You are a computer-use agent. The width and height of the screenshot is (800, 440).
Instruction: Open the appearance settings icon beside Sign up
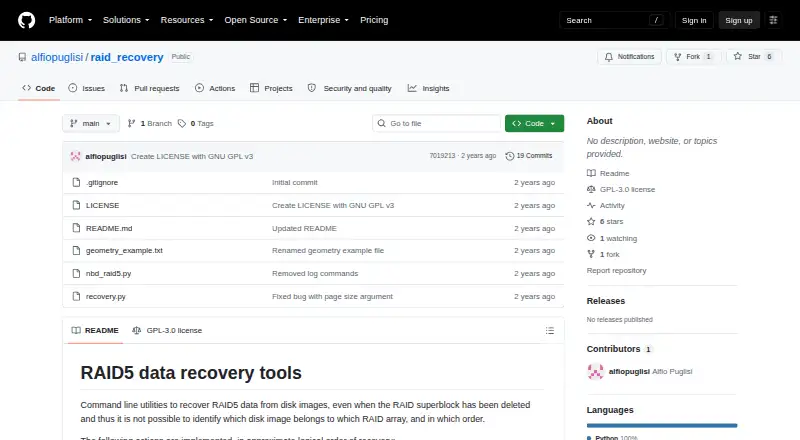point(773,20)
